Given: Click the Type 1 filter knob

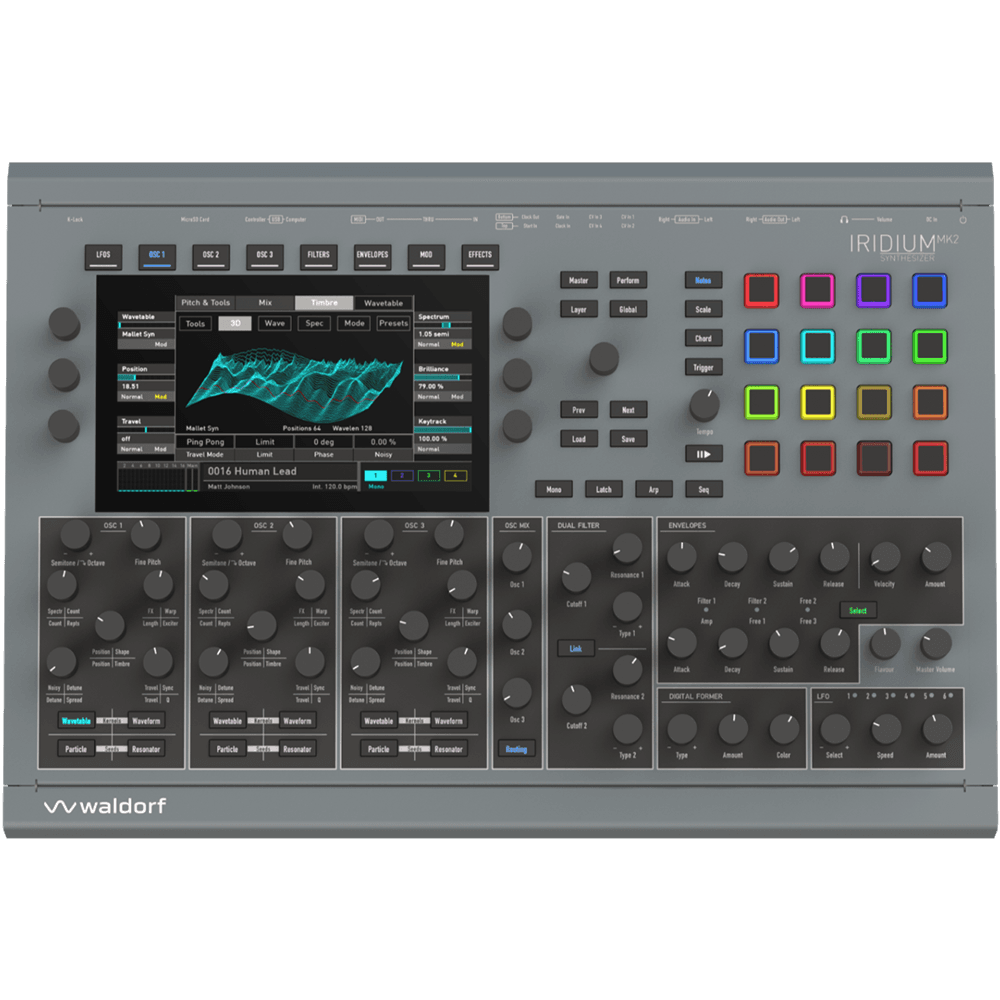Looking at the screenshot, I should point(628,607).
